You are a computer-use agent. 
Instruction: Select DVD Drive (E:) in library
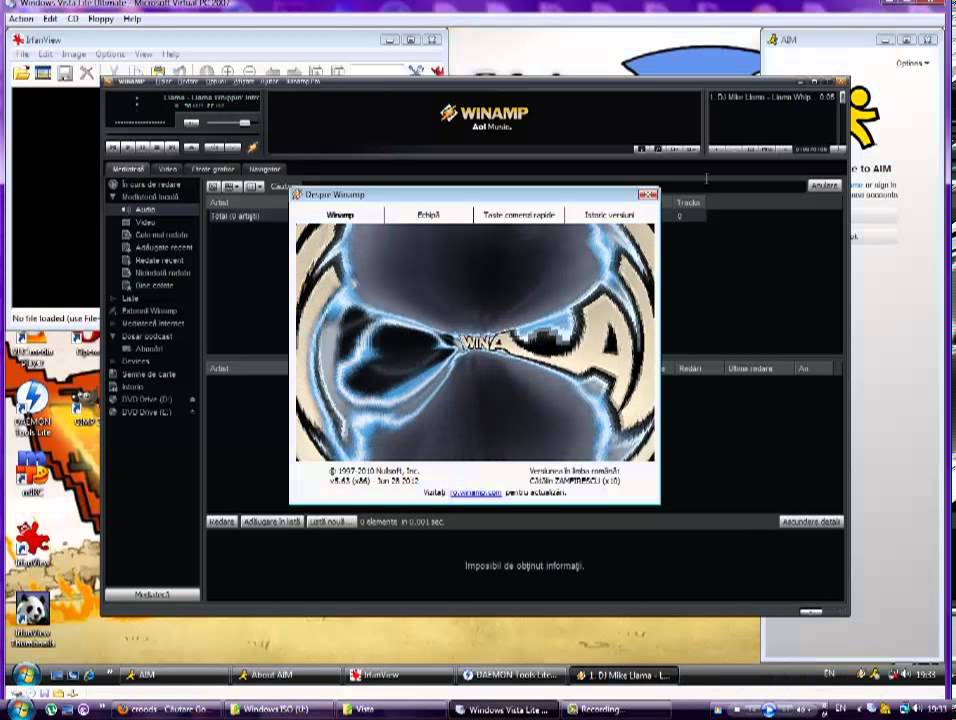[x=146, y=412]
